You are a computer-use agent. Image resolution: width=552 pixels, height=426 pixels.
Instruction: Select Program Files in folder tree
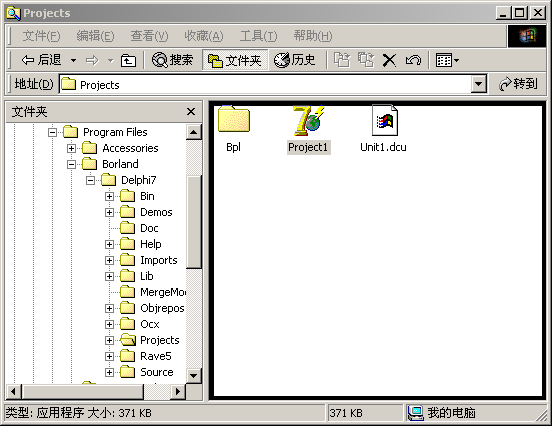115,132
